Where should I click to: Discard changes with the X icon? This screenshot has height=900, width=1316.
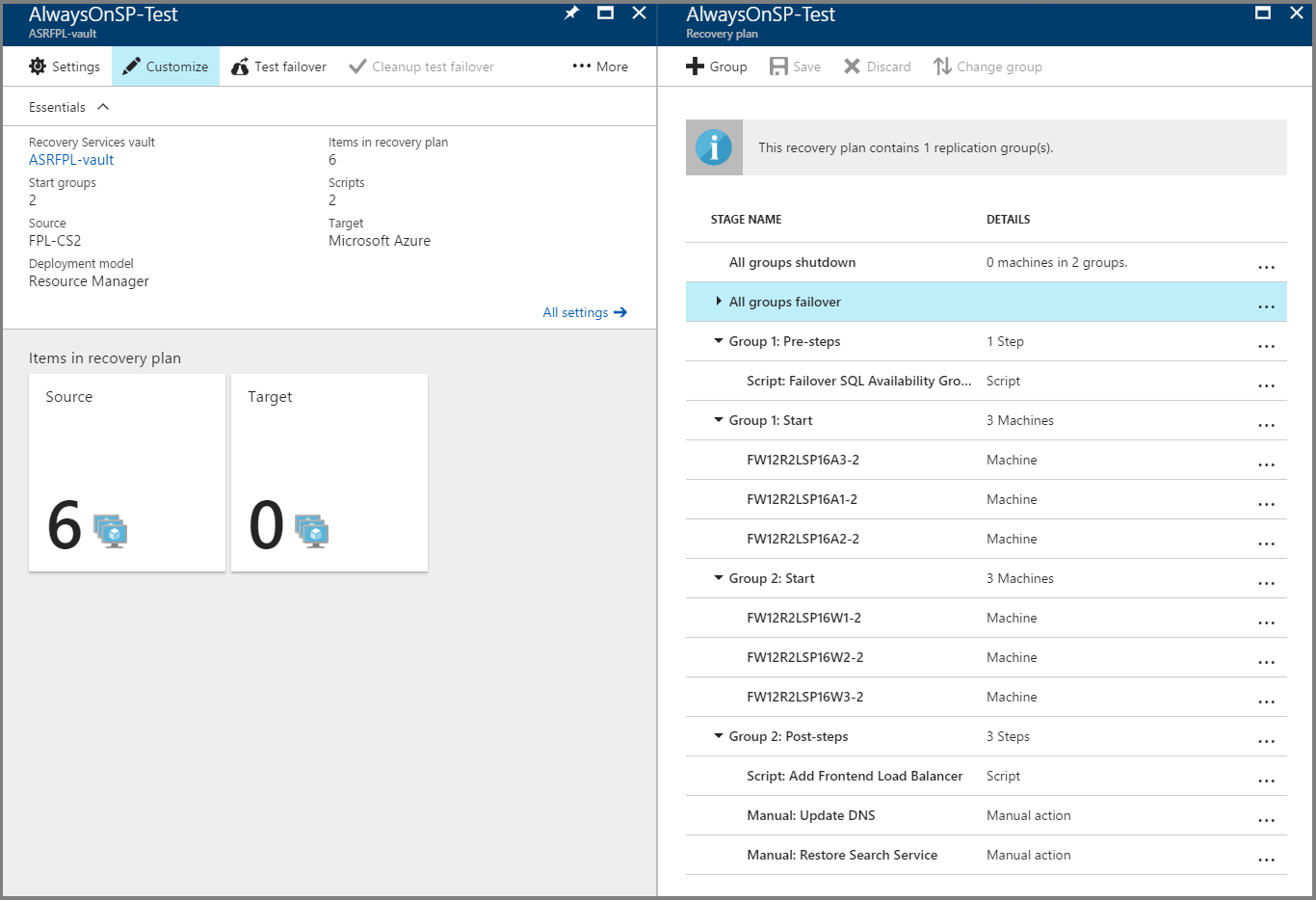click(x=852, y=66)
